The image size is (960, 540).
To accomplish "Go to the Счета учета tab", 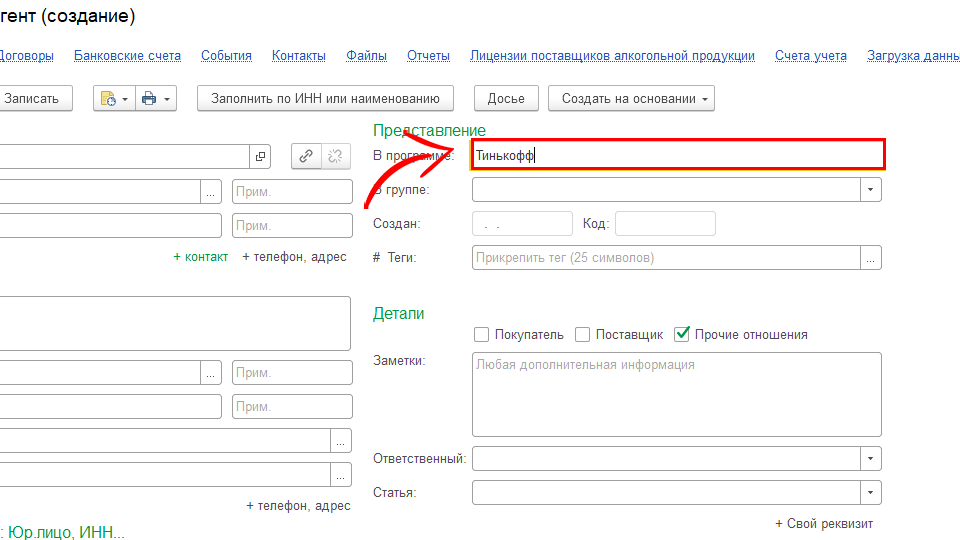I will pyautogui.click(x=810, y=56).
